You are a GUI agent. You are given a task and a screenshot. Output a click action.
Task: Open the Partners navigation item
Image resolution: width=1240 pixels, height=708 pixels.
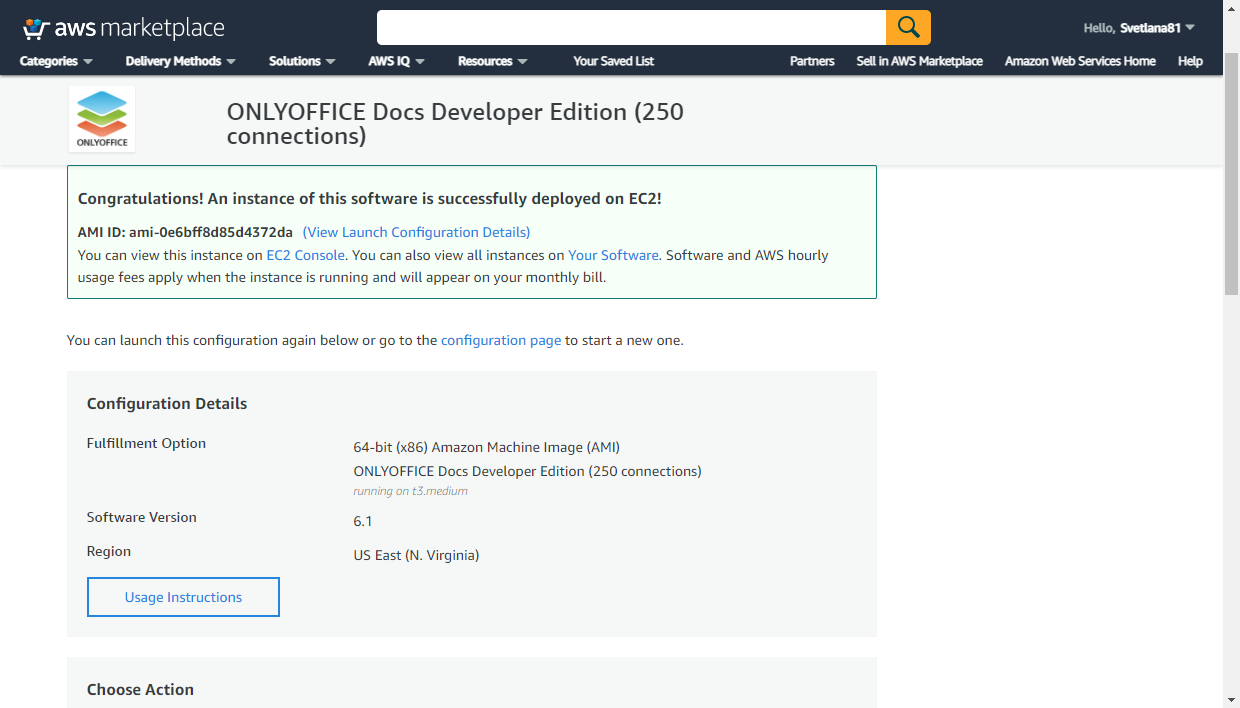811,61
